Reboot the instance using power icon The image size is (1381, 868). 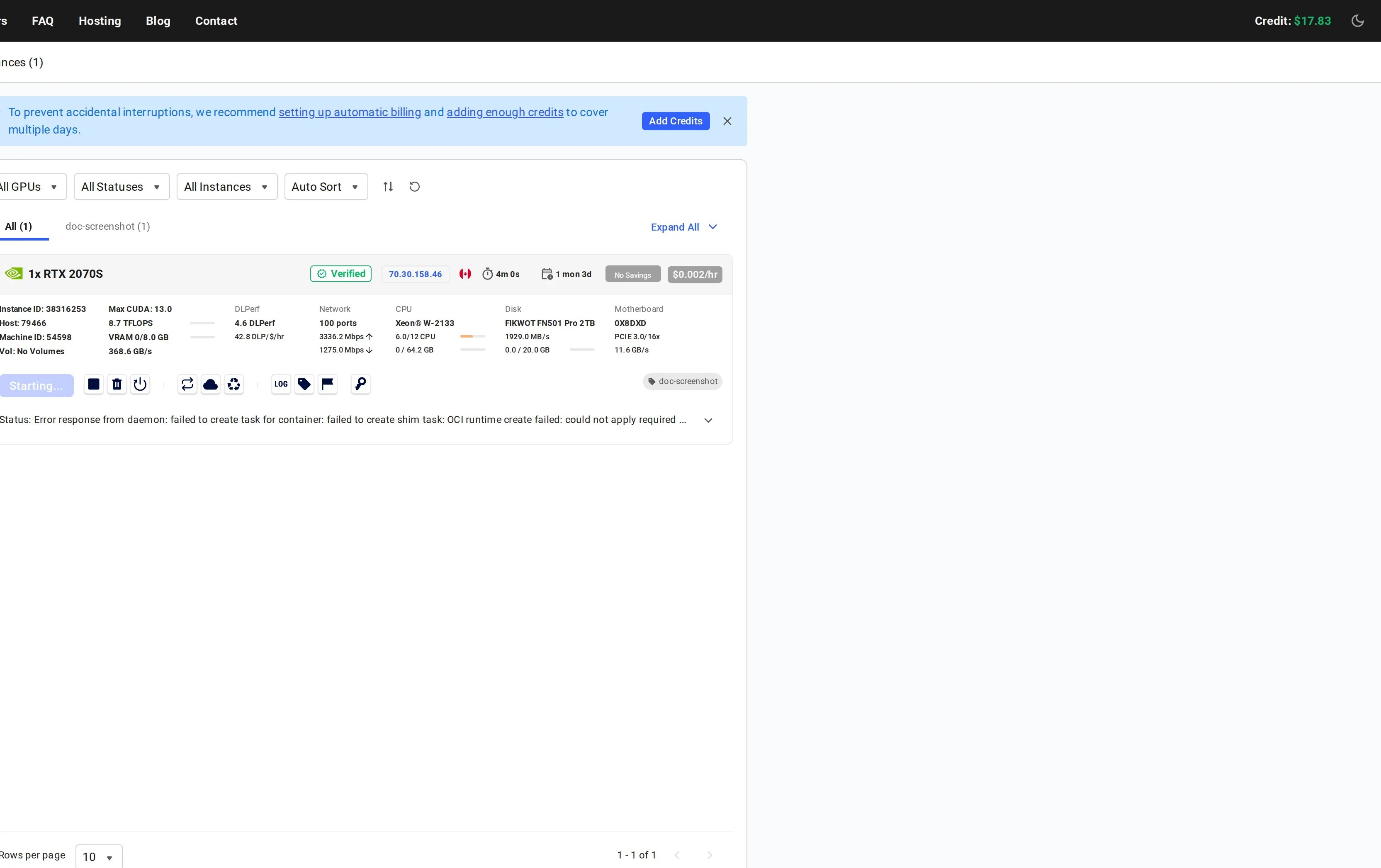point(140,384)
